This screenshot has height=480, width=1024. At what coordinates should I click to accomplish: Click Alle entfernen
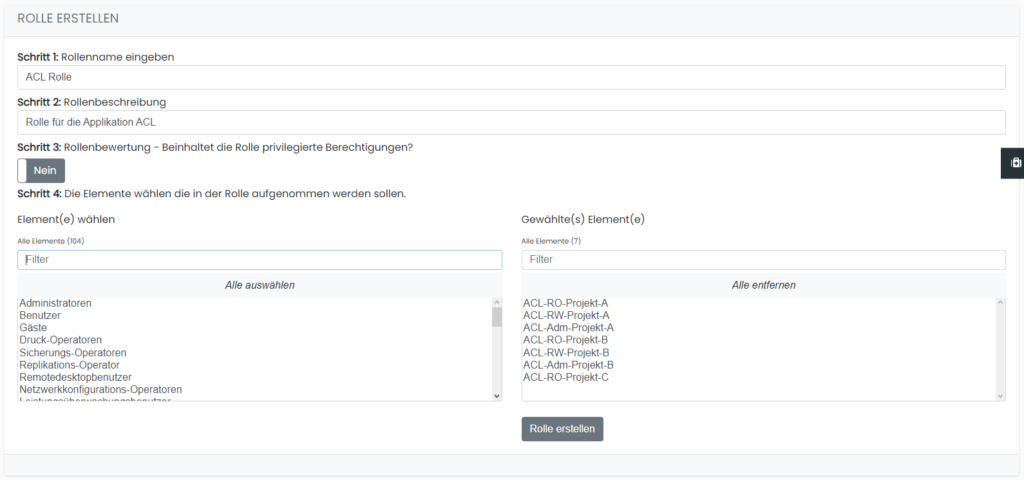763,285
